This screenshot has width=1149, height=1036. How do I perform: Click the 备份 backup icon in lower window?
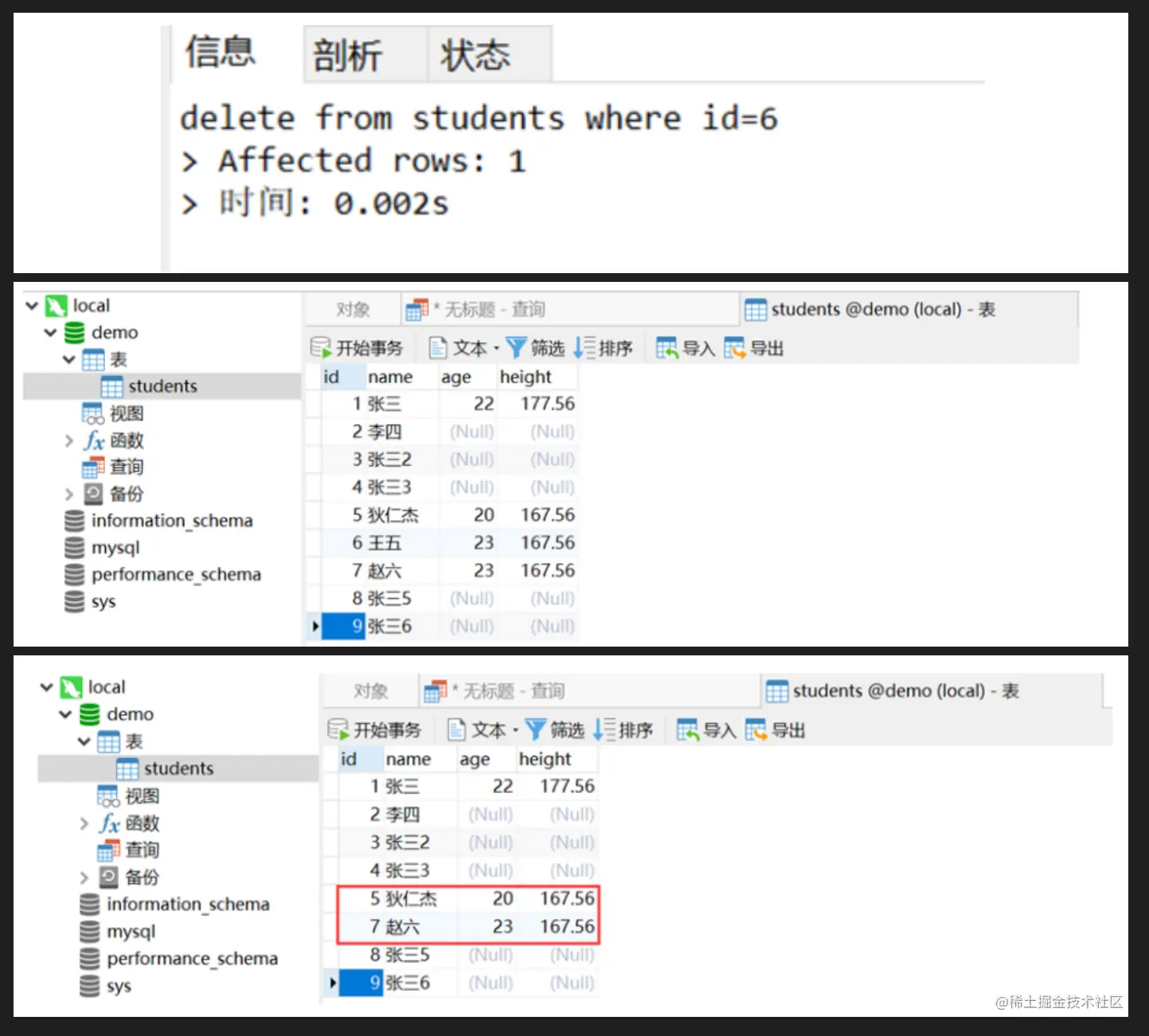coord(109,878)
